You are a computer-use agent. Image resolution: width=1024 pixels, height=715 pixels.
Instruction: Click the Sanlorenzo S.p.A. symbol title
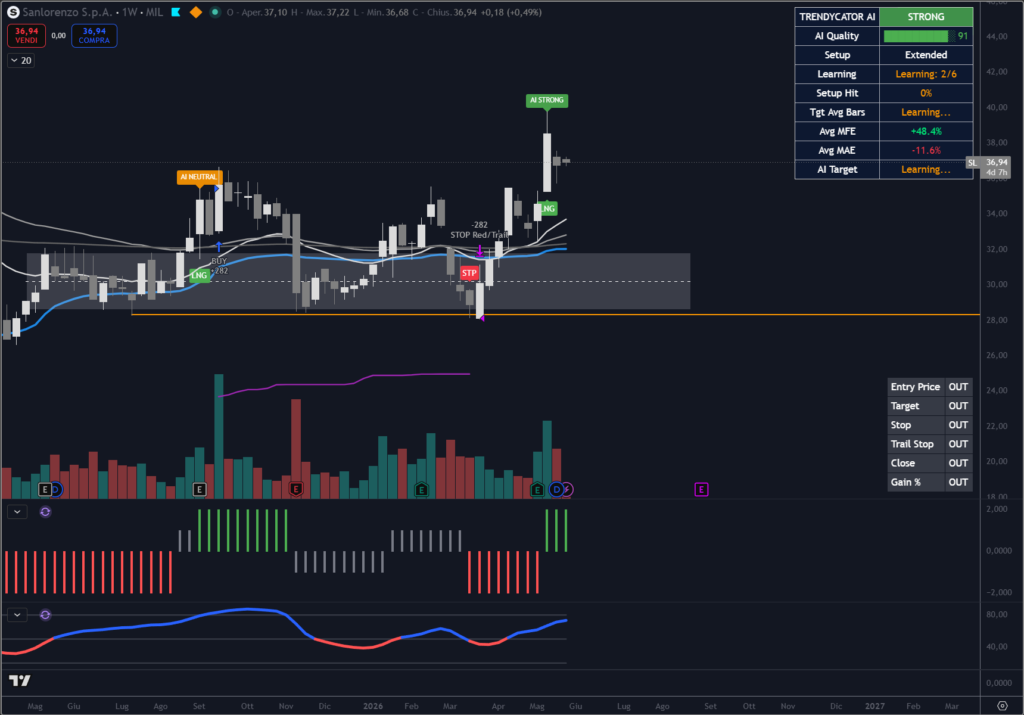click(x=67, y=12)
